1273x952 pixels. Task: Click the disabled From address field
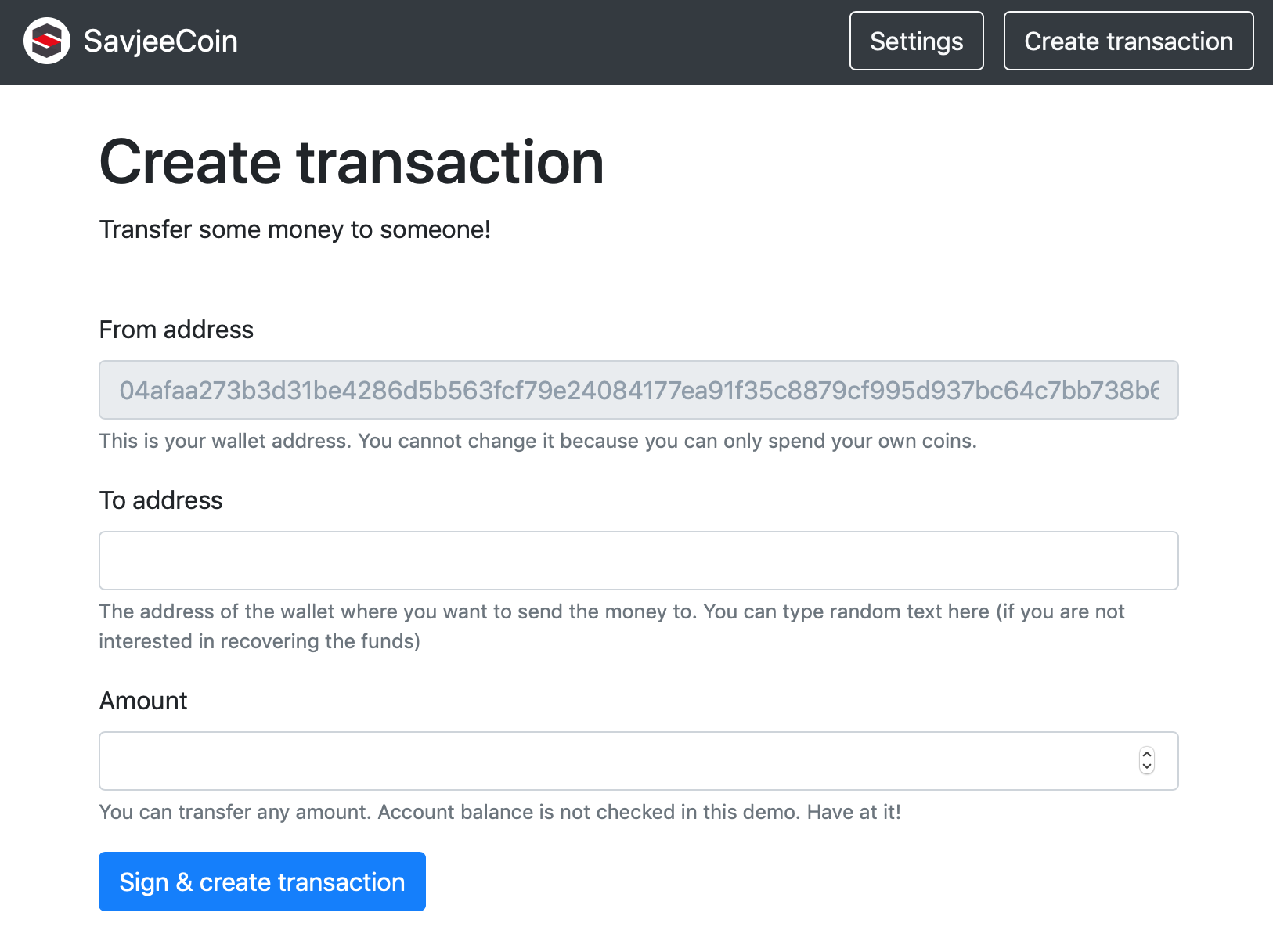point(638,390)
